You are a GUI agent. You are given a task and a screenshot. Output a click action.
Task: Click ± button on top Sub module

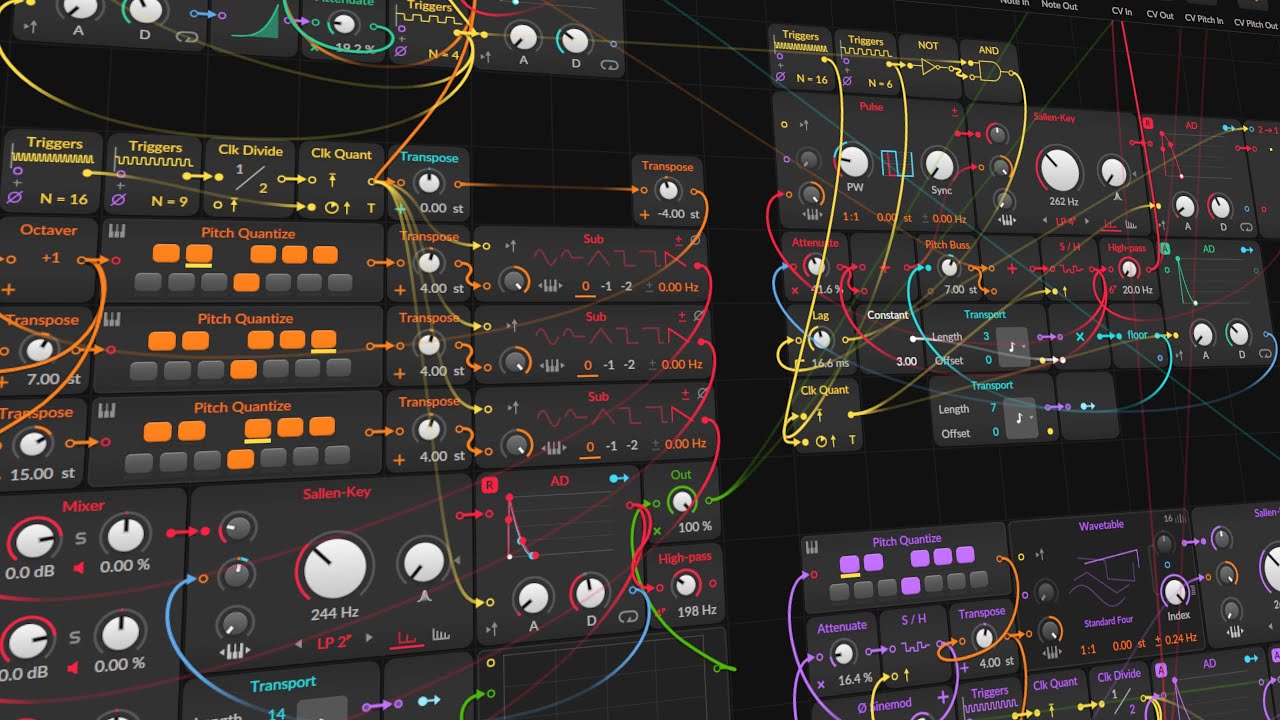coord(678,240)
